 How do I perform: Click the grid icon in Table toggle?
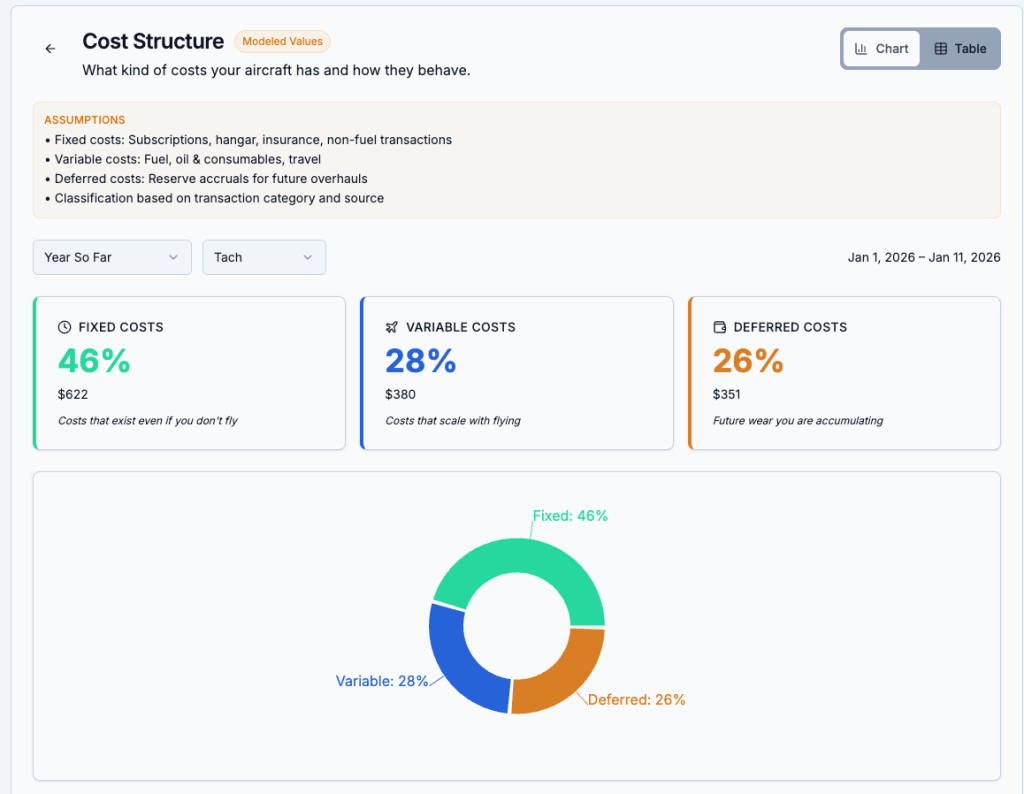[940, 49]
